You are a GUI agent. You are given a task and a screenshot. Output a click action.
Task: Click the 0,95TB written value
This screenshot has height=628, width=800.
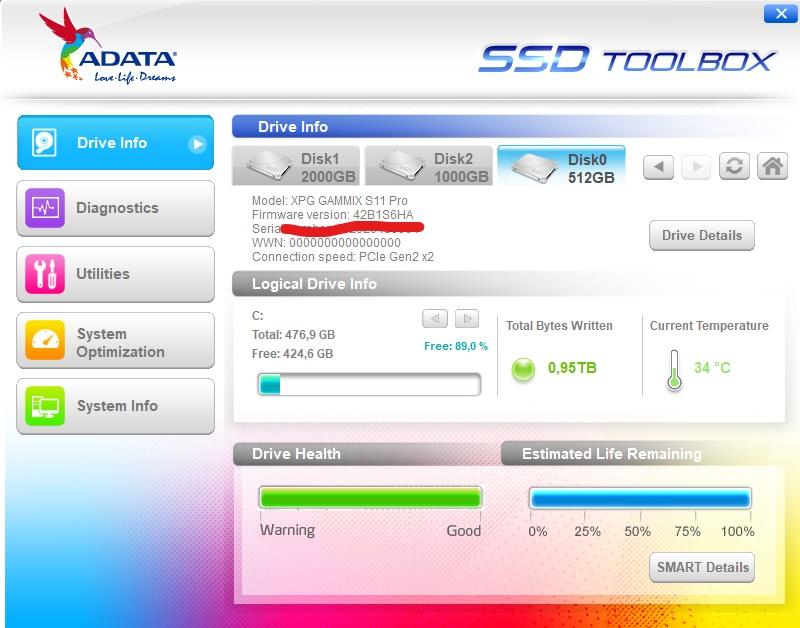click(572, 368)
